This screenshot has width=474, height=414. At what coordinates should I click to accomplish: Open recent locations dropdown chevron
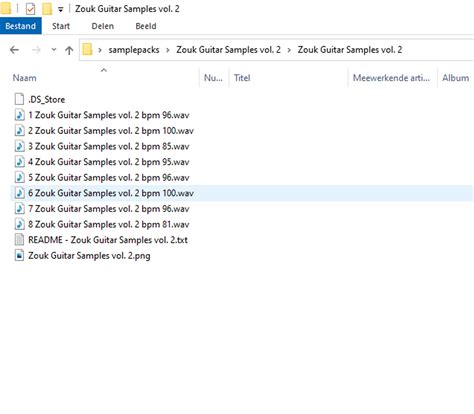tap(54, 50)
